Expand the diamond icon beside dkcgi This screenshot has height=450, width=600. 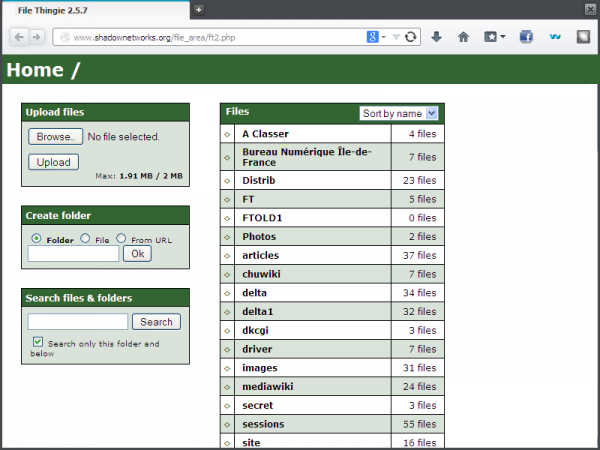pyautogui.click(x=227, y=331)
